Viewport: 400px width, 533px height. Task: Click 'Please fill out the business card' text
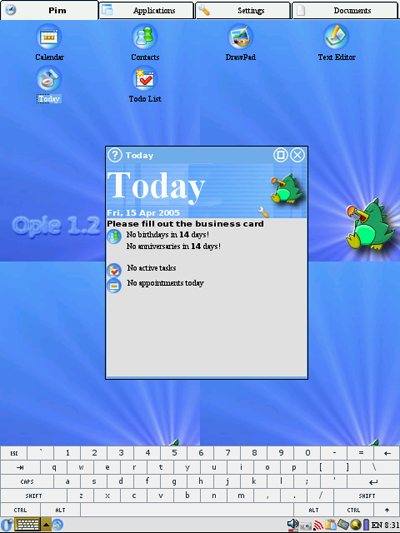click(185, 224)
